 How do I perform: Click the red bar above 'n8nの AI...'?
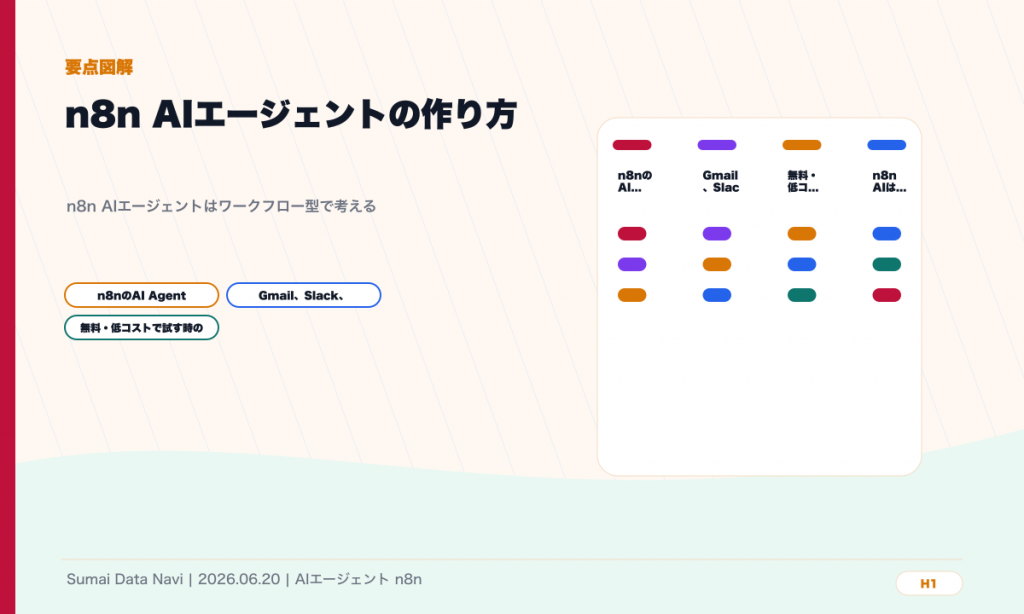632,145
